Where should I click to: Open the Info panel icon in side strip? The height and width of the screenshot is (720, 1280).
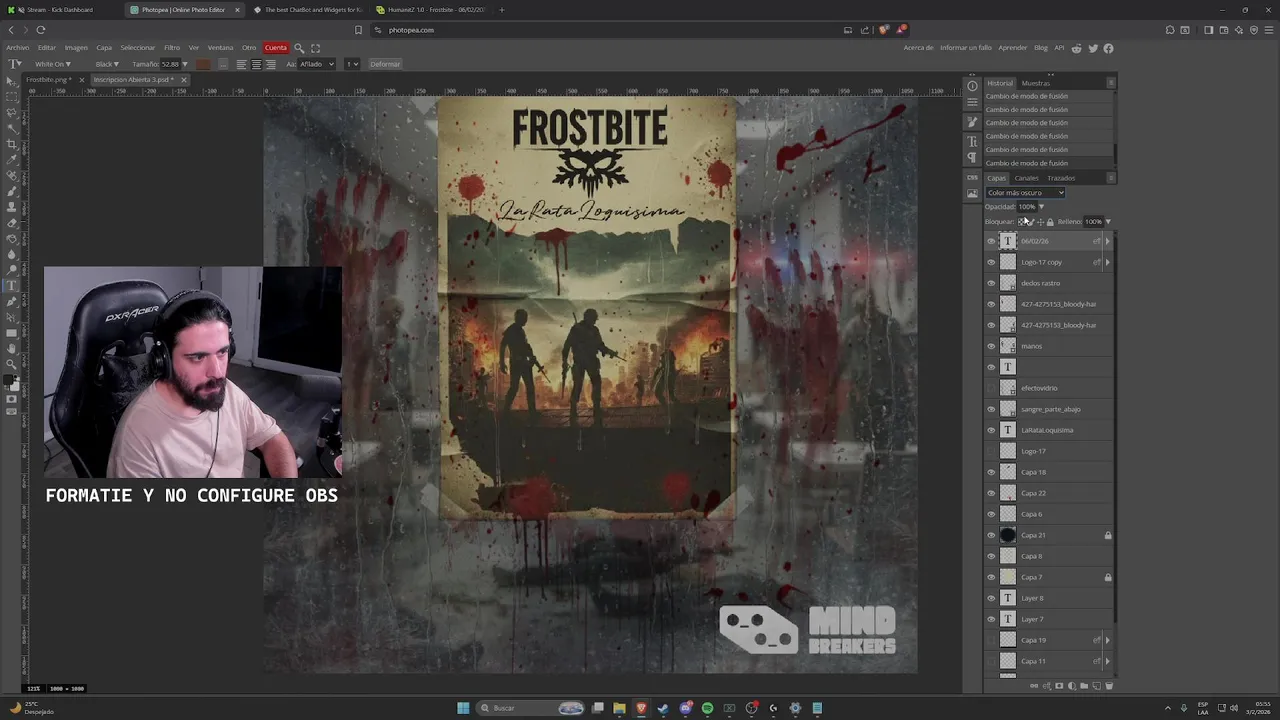972,86
